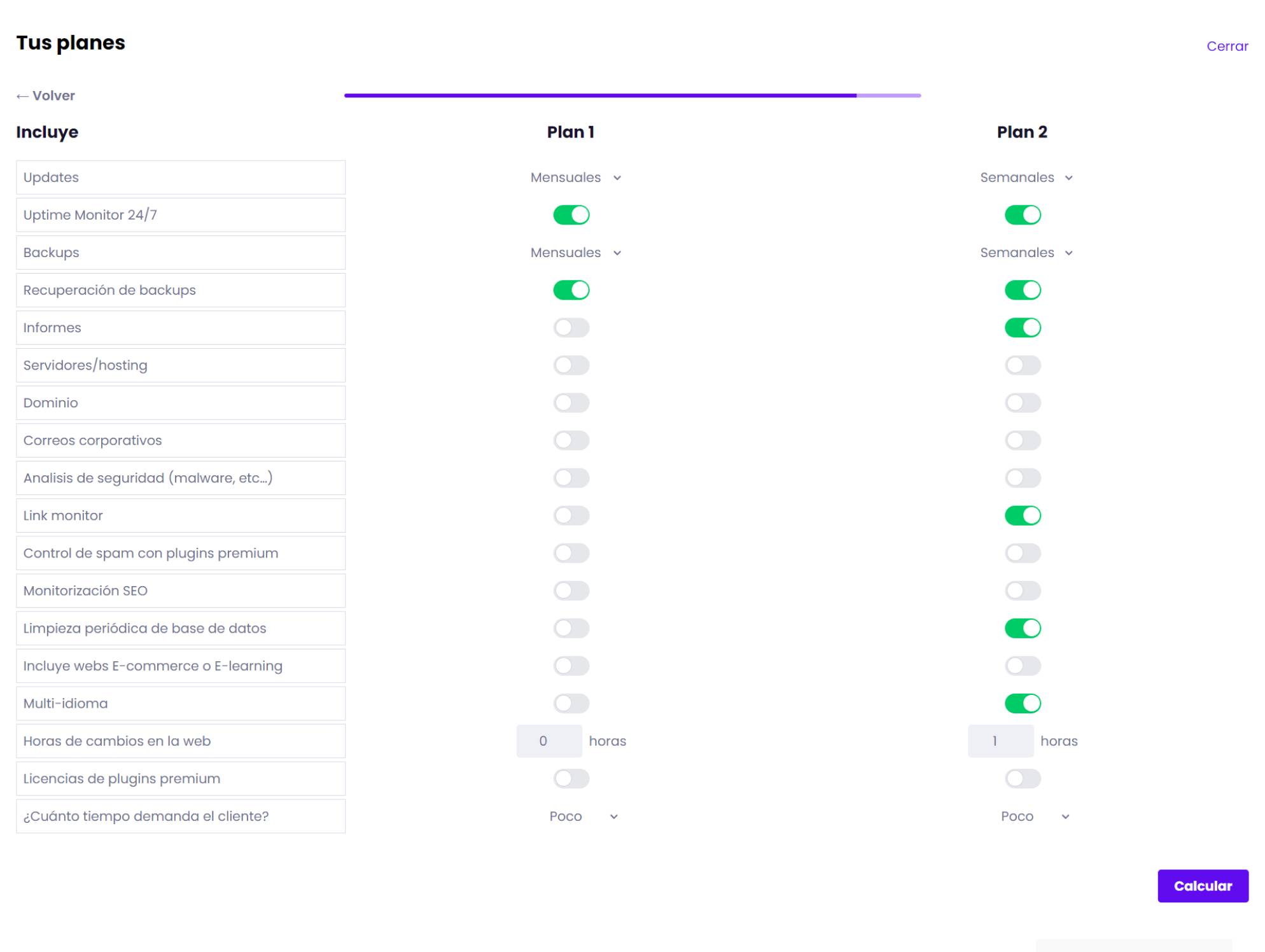Click Volver to go back
This screenshot has height=952, width=1265.
(x=45, y=95)
